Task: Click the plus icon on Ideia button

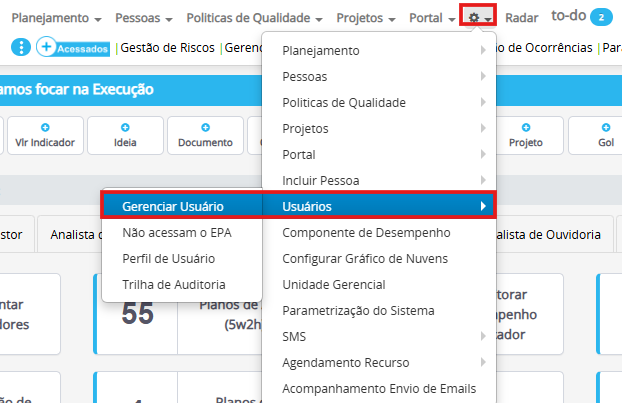Action: click(125, 128)
